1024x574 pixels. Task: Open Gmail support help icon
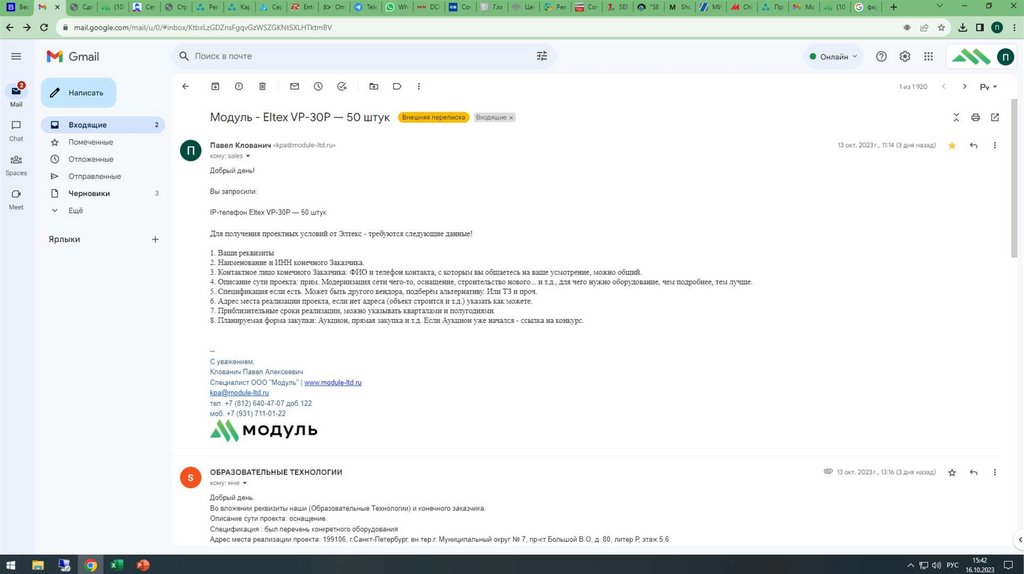click(x=881, y=57)
